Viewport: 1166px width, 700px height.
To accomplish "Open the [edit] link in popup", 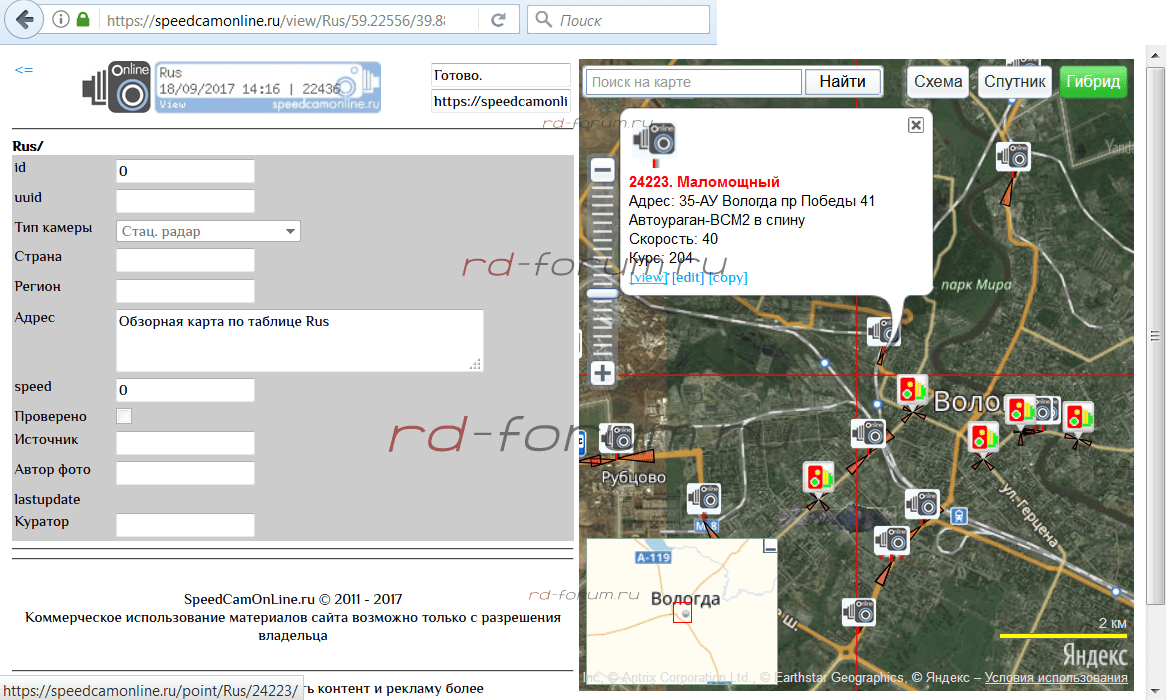I will click(687, 277).
